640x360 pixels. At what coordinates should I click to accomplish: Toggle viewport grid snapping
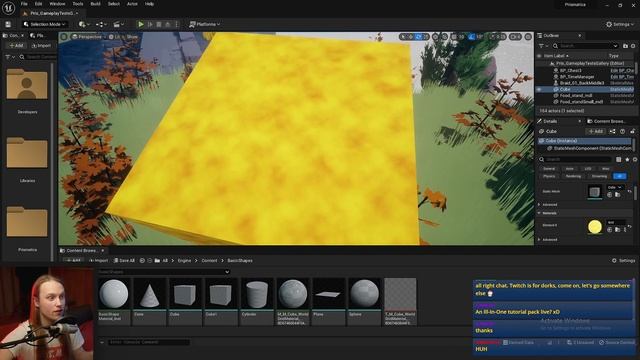(x=453, y=37)
